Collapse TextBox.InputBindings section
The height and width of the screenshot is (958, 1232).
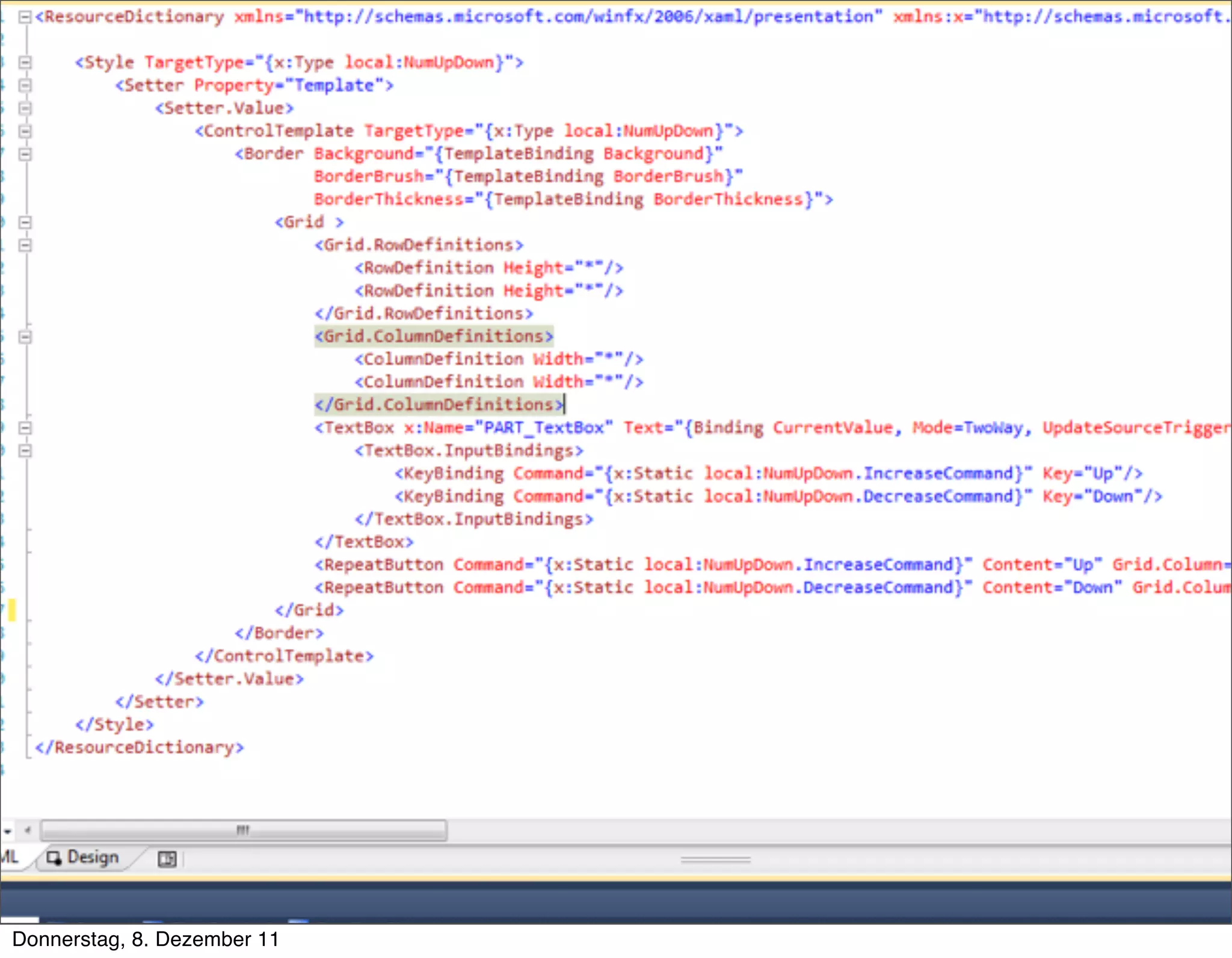[25, 451]
